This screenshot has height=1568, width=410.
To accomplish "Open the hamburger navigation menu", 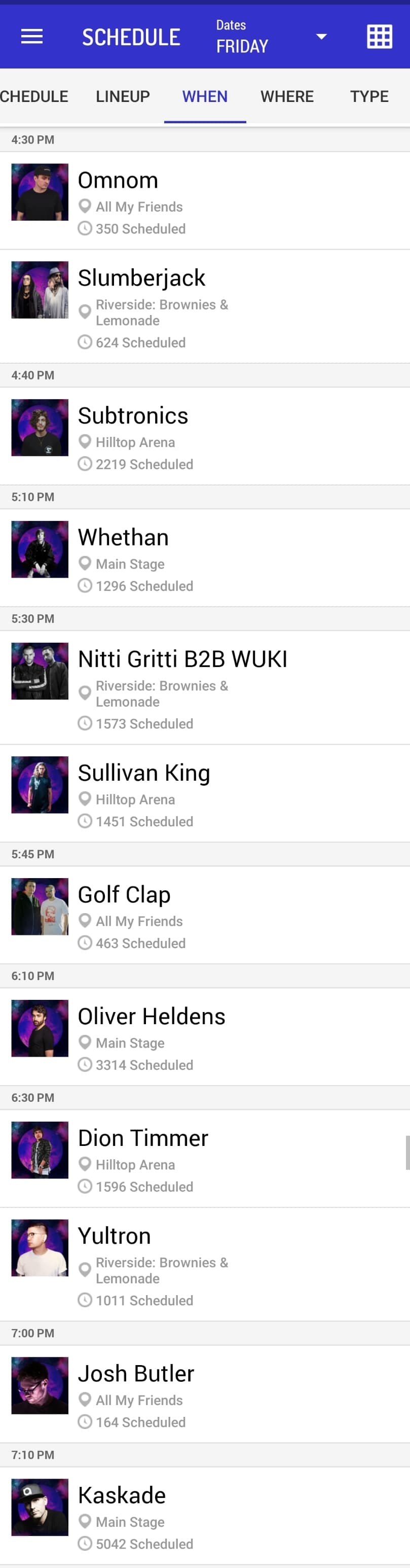I will (31, 37).
